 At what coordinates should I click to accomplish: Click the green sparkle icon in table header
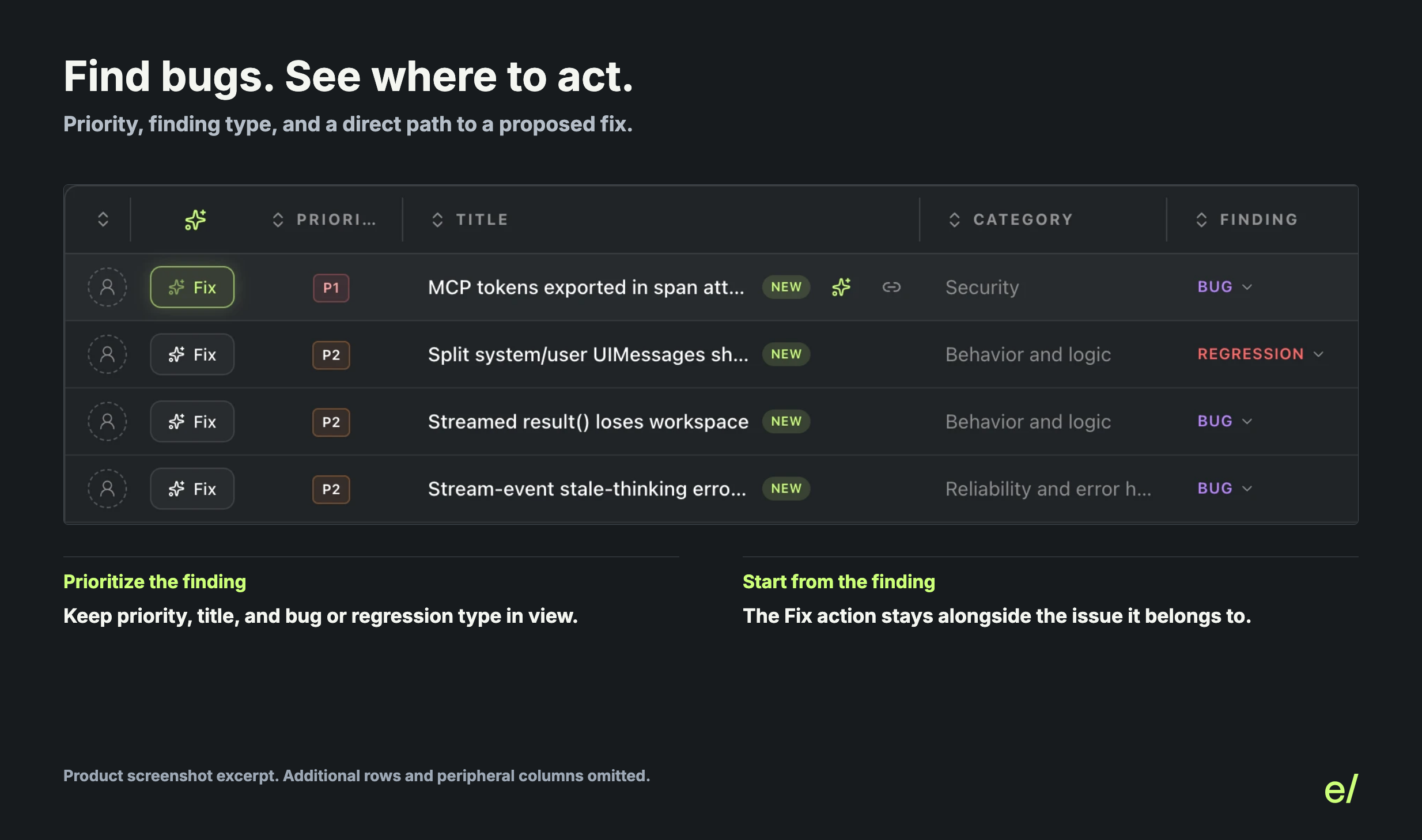195,220
